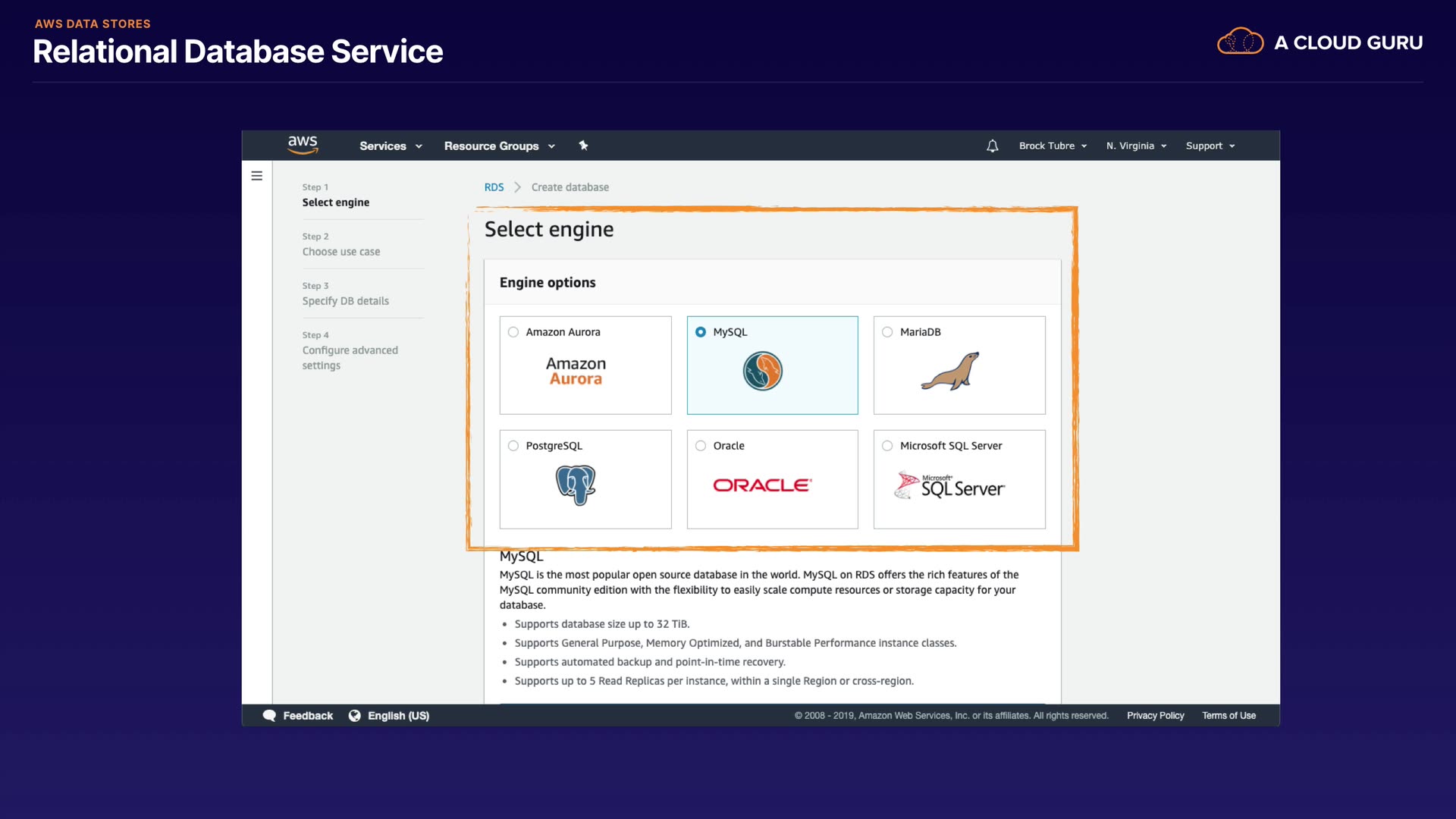
Task: Click the MySQL dolphin logo
Action: point(762,372)
